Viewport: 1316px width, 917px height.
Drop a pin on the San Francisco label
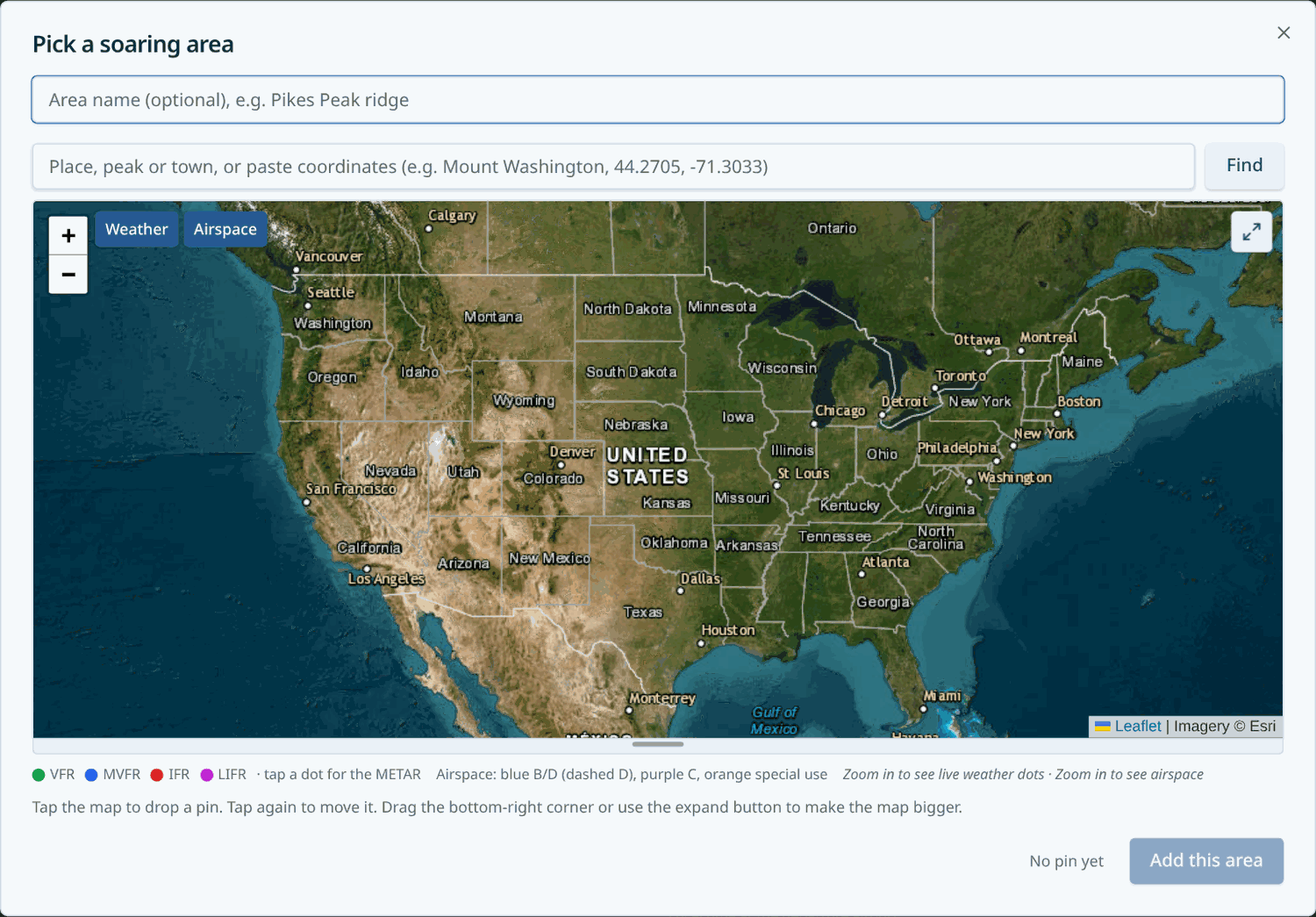pyautogui.click(x=351, y=489)
